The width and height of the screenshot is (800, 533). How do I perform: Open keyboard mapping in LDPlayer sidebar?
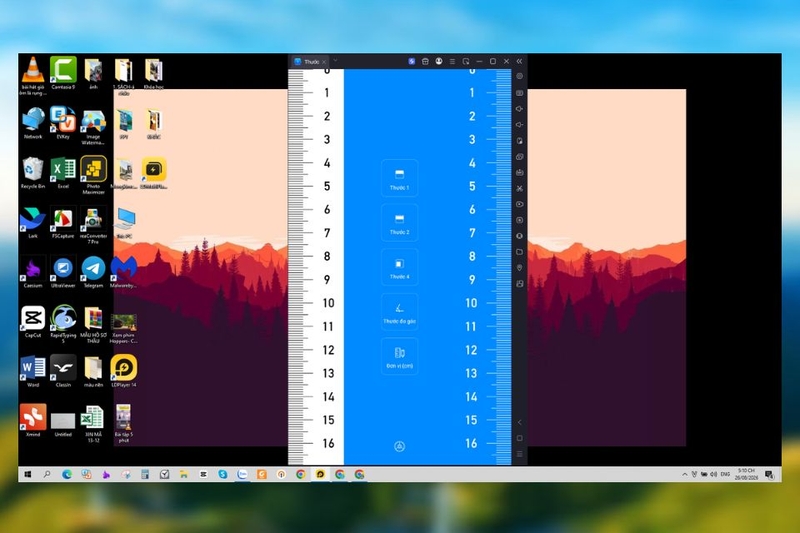pos(519,93)
